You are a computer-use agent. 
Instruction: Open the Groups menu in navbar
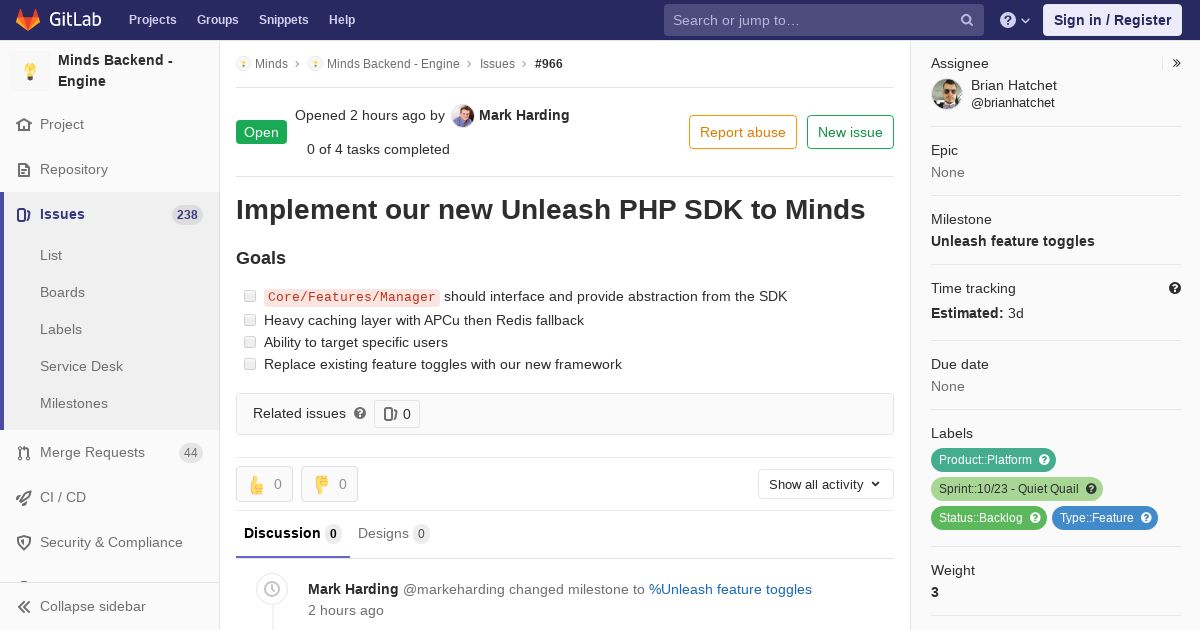click(x=217, y=20)
